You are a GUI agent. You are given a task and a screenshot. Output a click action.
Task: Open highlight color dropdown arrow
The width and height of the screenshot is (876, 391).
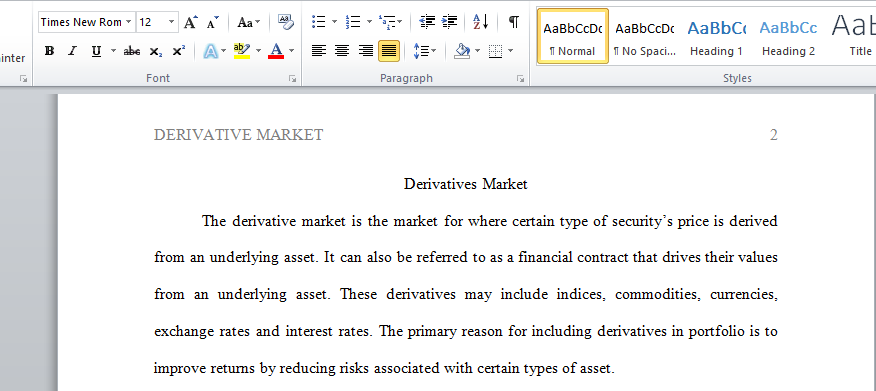pyautogui.click(x=258, y=51)
